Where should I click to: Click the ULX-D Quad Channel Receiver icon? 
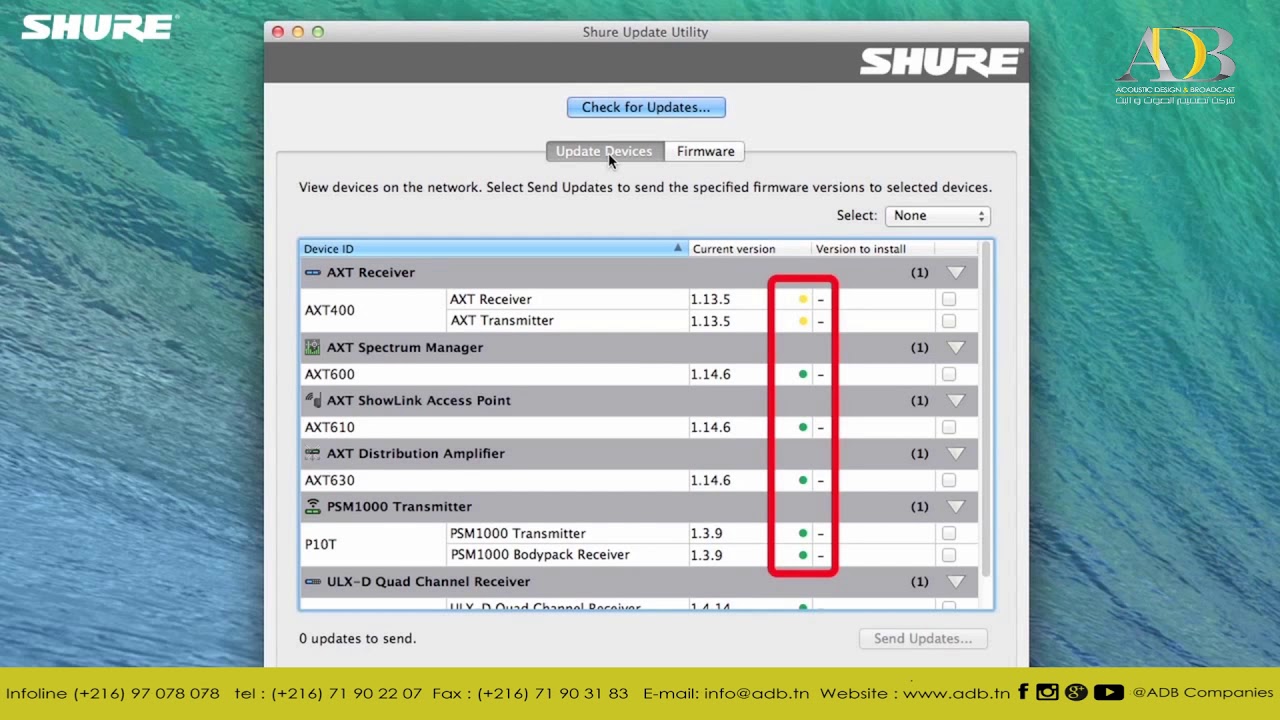pyautogui.click(x=313, y=581)
